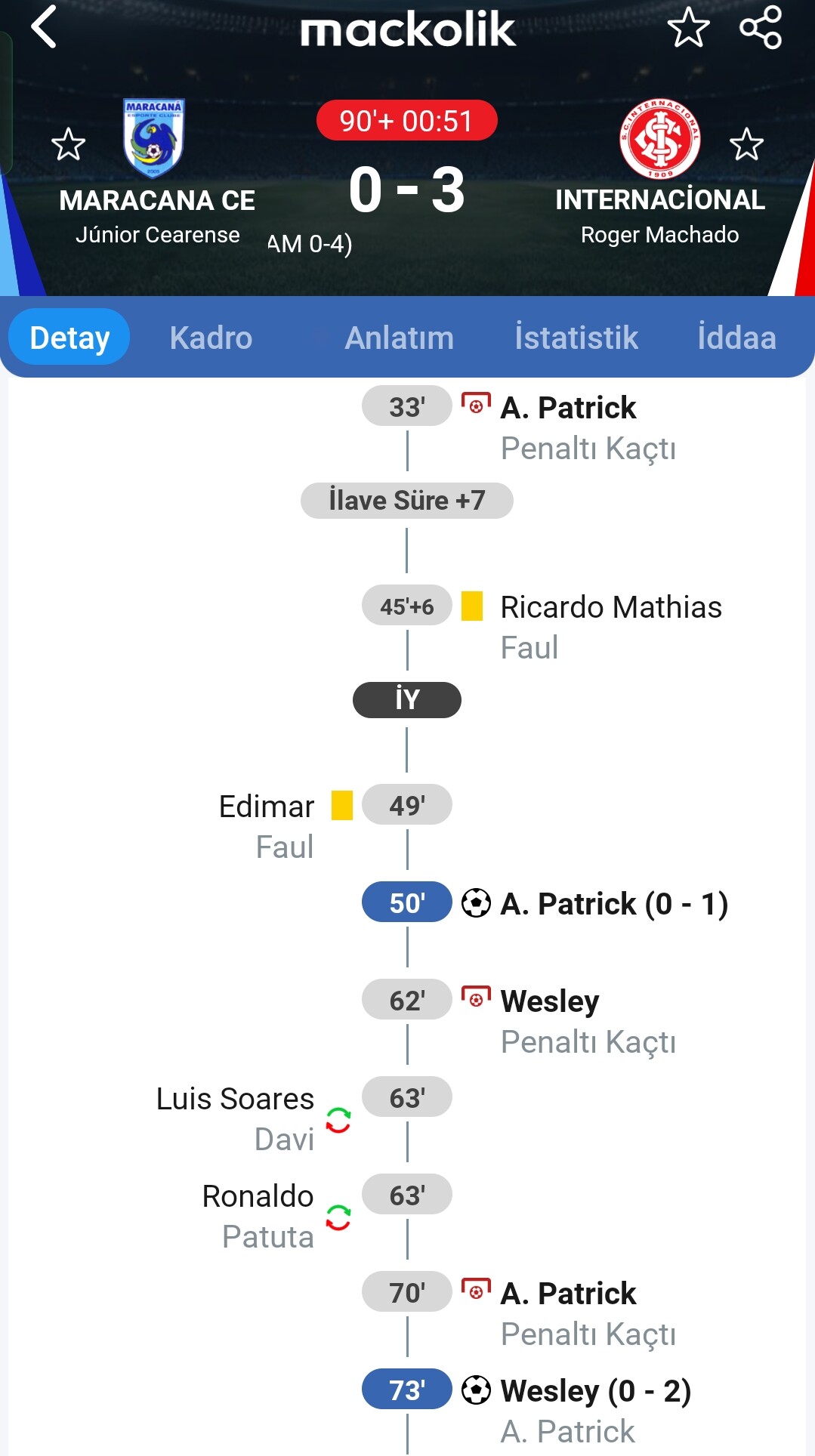Viewport: 815px width, 1456px height.
Task: Go back with the top-left arrow
Action: [x=44, y=27]
